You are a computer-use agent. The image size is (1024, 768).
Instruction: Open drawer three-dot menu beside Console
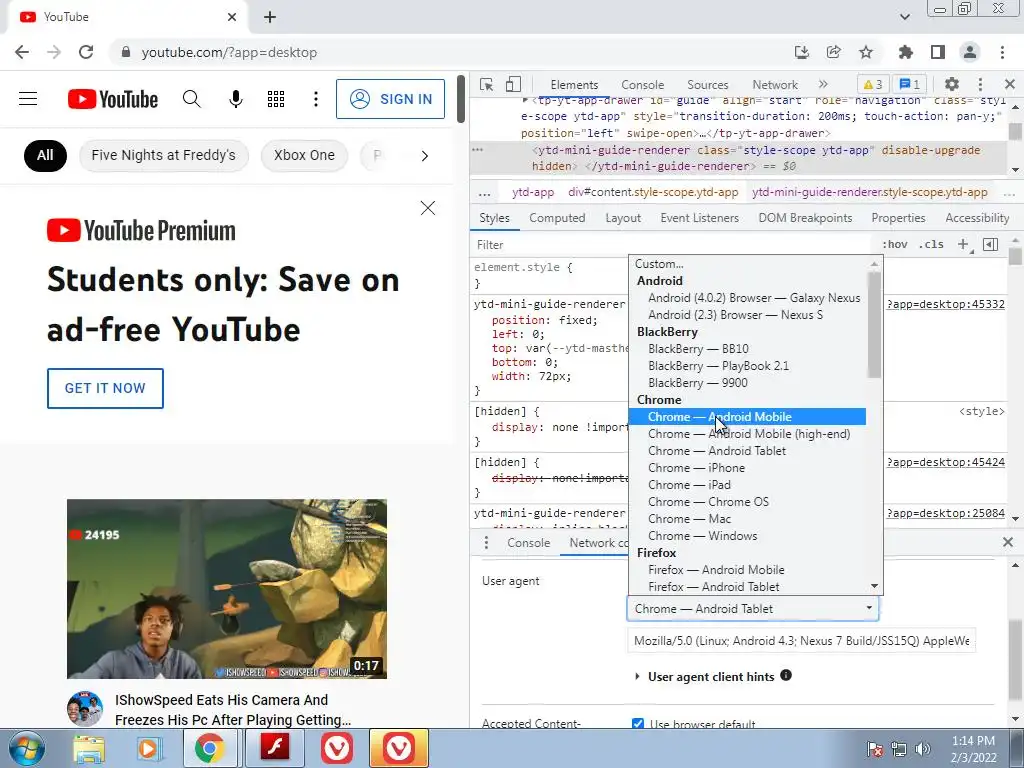486,543
